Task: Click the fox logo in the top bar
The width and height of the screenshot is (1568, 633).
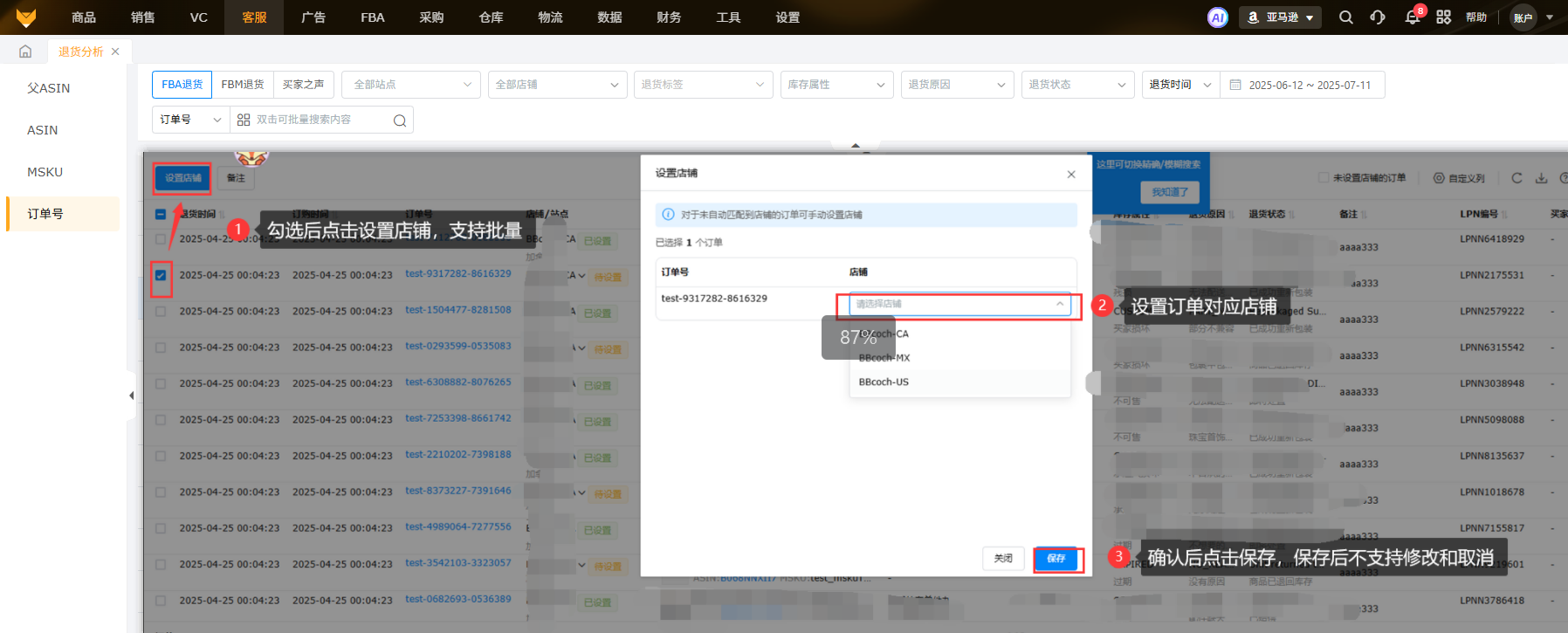Action: (26, 17)
